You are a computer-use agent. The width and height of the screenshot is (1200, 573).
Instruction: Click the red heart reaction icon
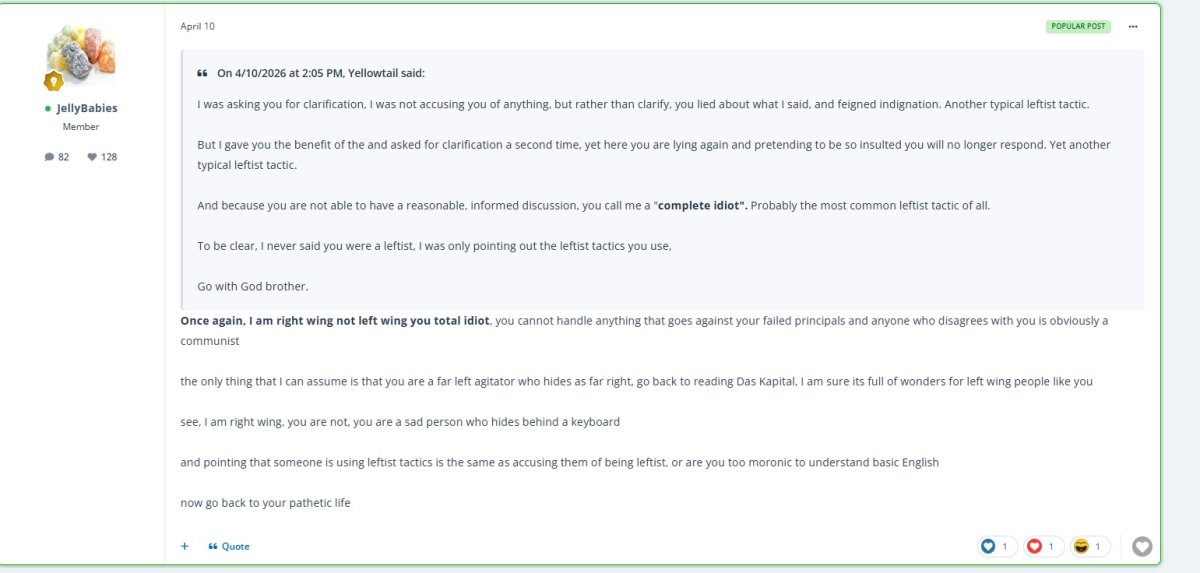click(x=1034, y=546)
